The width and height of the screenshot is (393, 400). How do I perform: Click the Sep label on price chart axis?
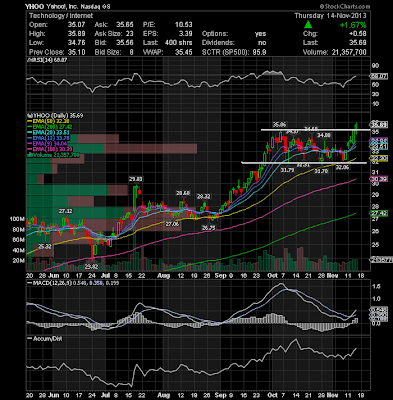(x=220, y=276)
